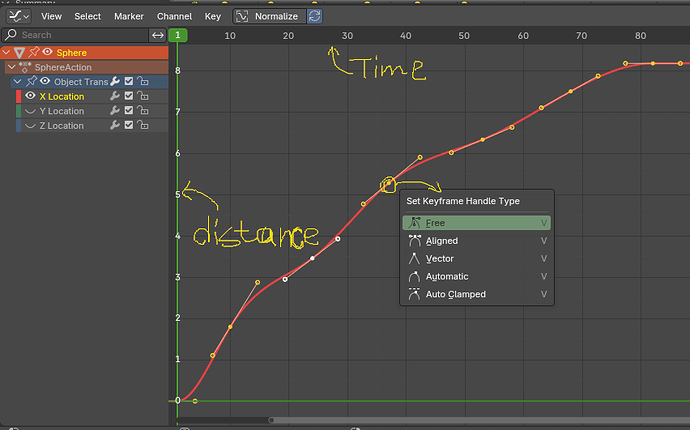Screen dimensions: 690x430
Task: Toggle Z Location lock icon
Action: (x=143, y=125)
